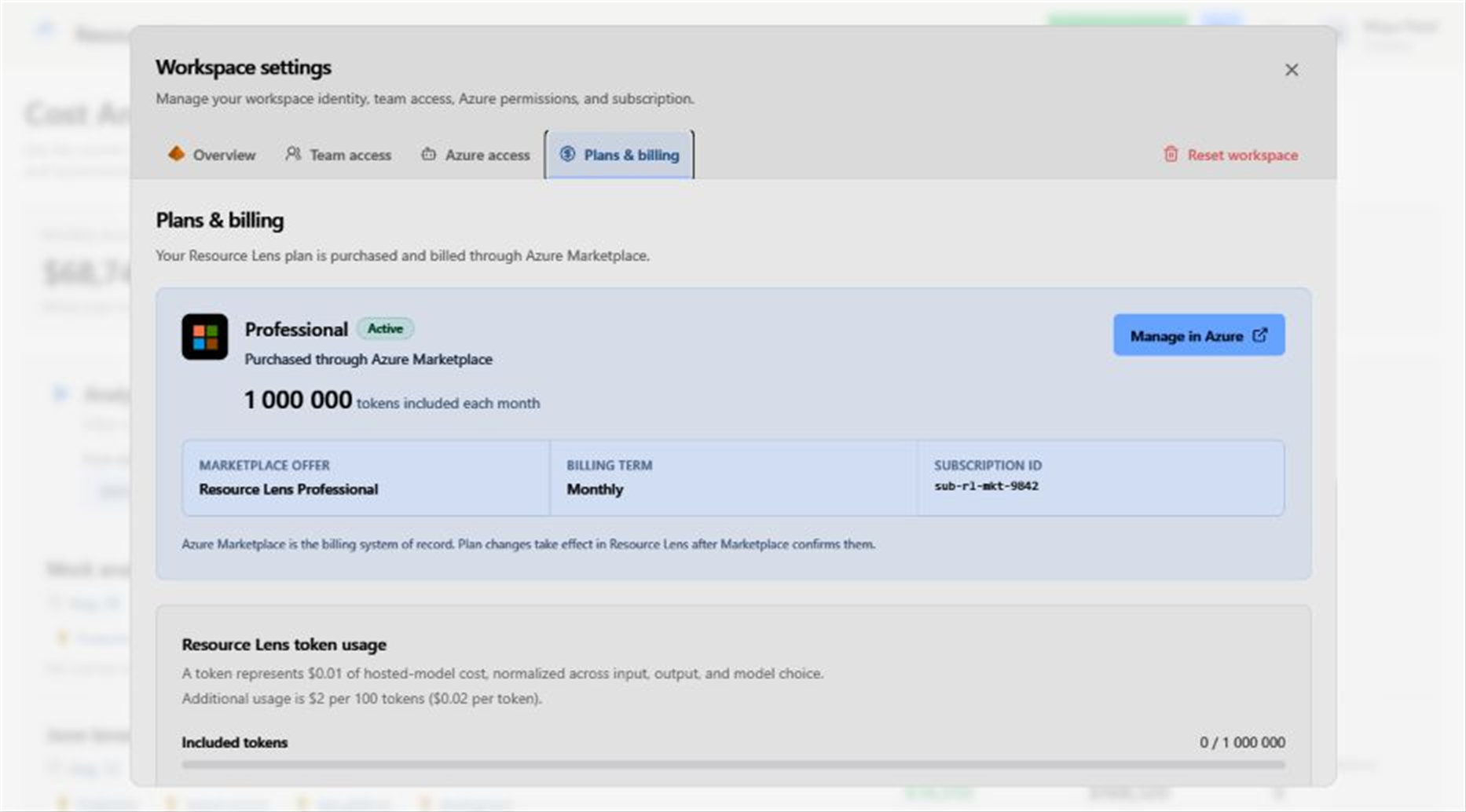
Task: Click the BILLING TERM label
Action: tap(609, 465)
